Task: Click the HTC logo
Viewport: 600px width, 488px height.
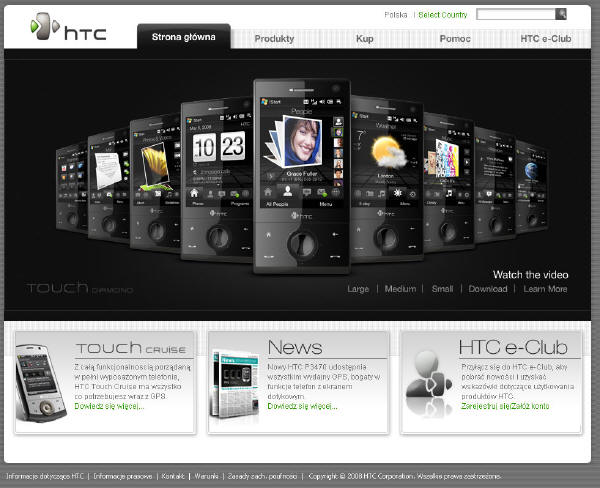Action: pyautogui.click(x=62, y=28)
